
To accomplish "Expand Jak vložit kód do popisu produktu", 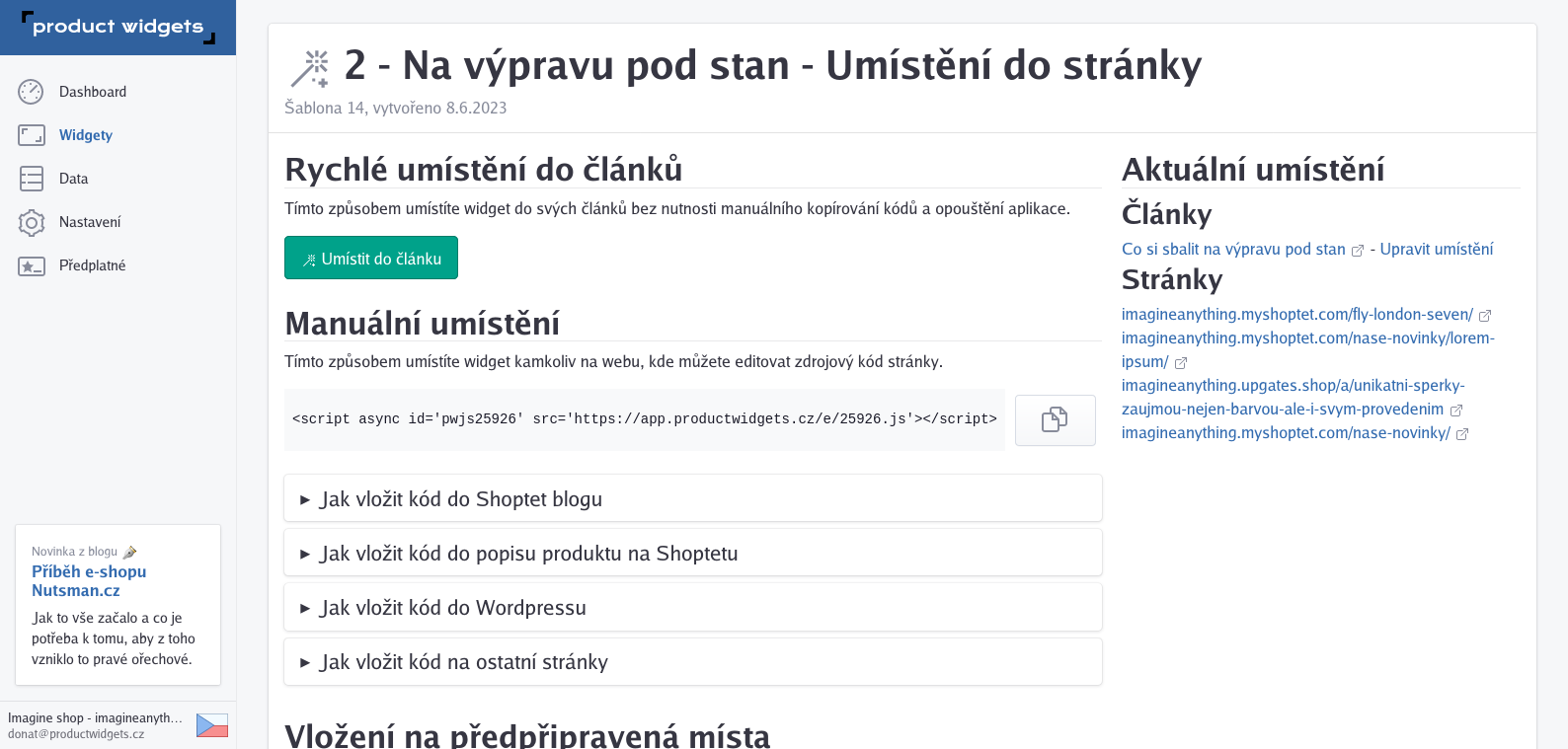I will coord(693,553).
